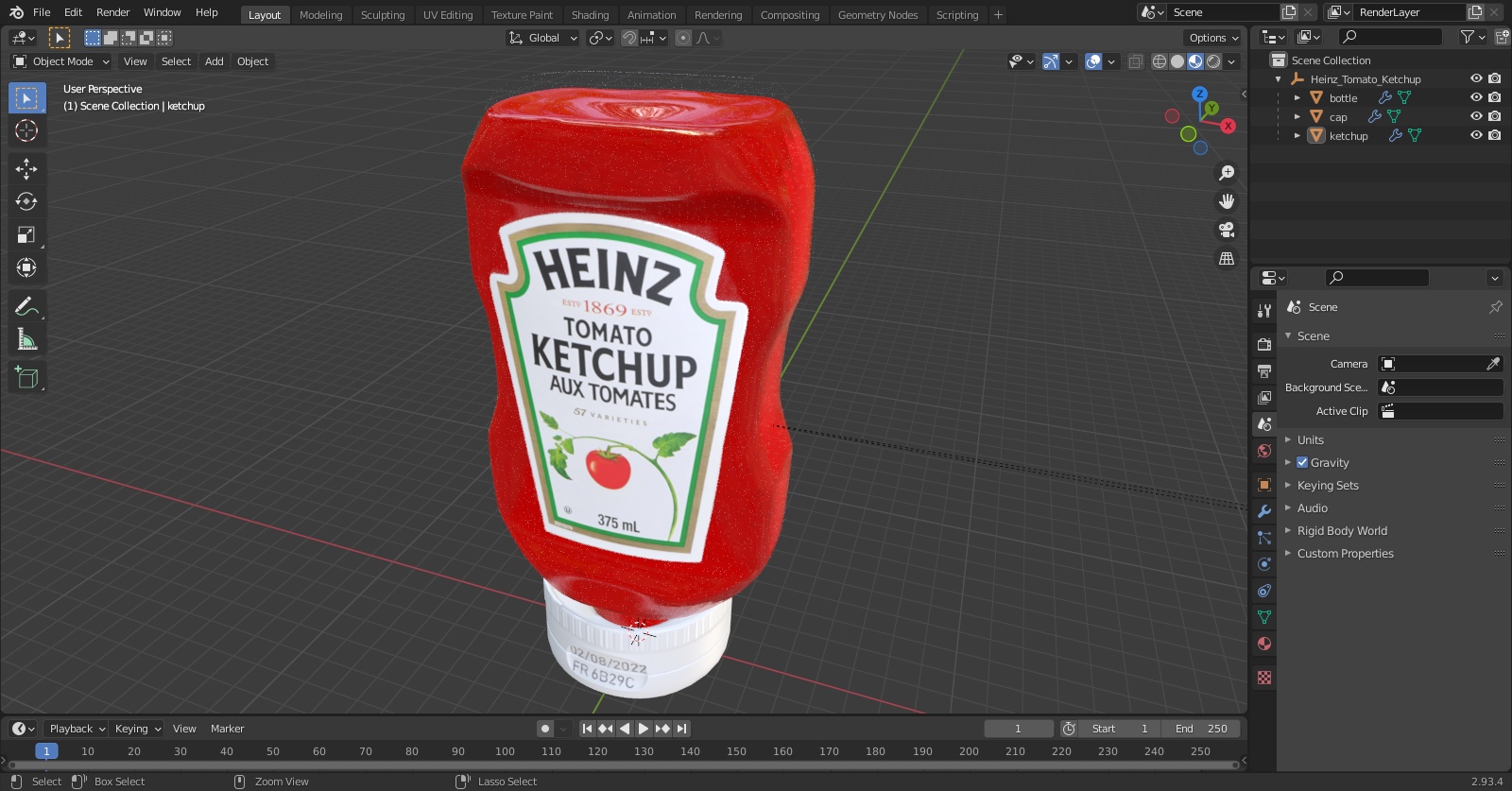
Task: Open the Output properties tab
Action: click(1264, 370)
